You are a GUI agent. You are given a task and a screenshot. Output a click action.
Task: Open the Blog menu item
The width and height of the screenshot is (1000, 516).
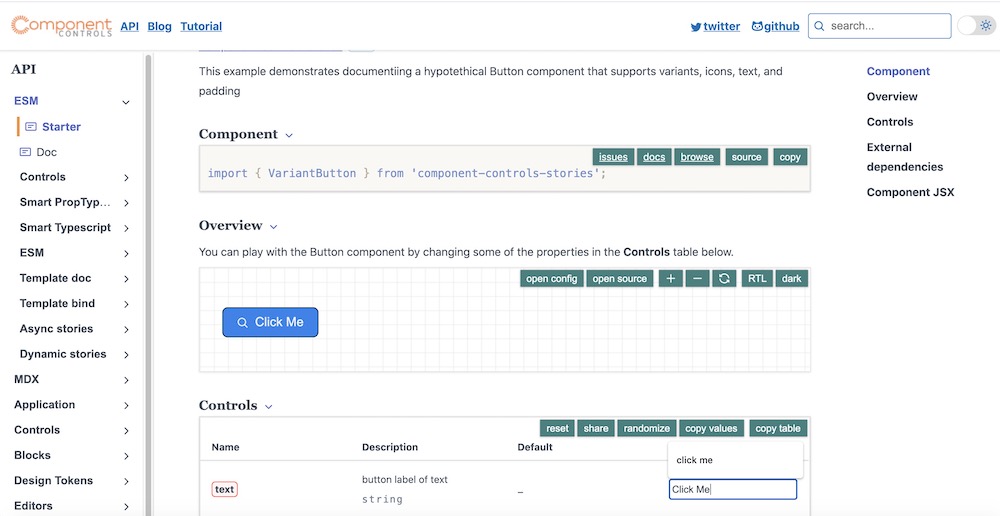click(x=160, y=26)
